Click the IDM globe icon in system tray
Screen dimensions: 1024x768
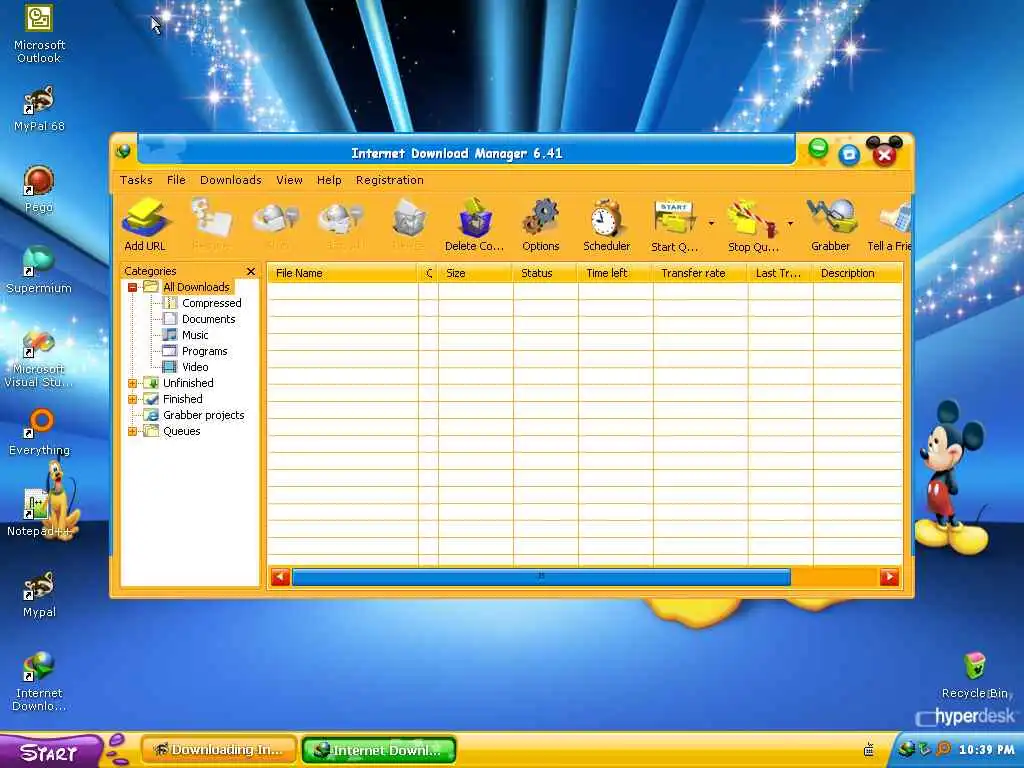coord(906,749)
